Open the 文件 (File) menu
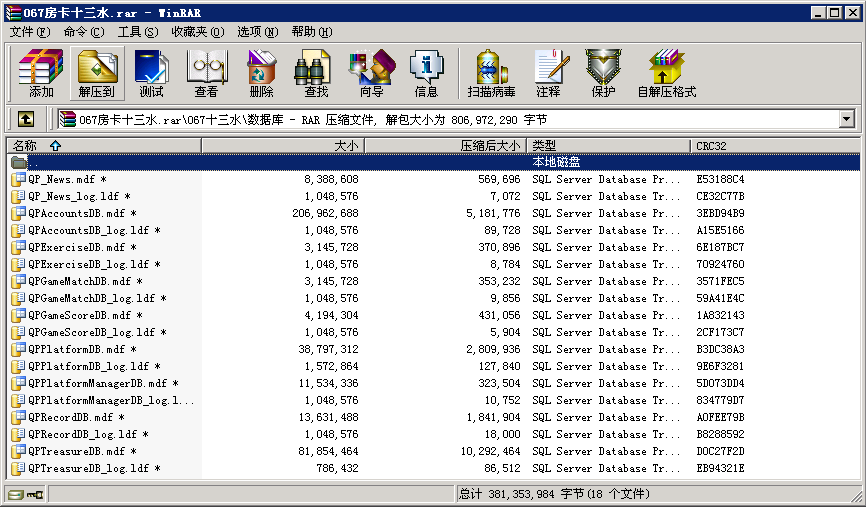Screen dimensions: 866x507 click(x=29, y=31)
